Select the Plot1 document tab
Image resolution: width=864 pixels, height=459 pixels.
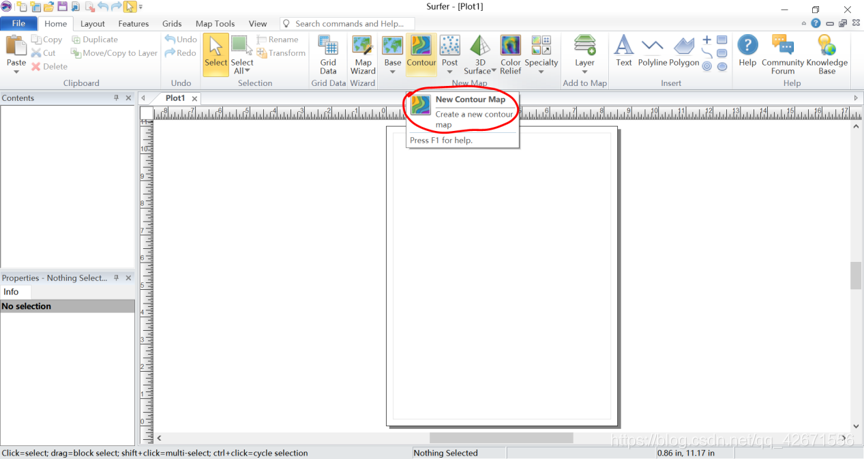(175, 98)
